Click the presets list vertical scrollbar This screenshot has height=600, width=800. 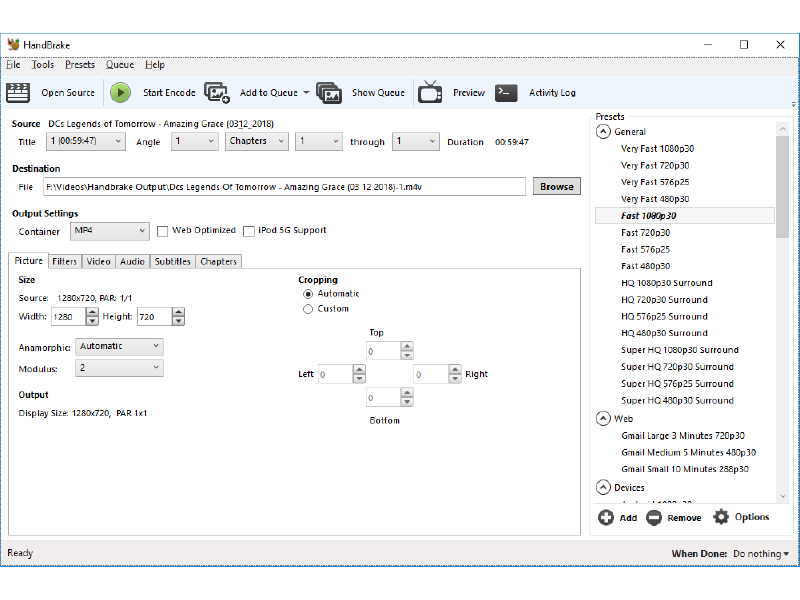pos(782,300)
